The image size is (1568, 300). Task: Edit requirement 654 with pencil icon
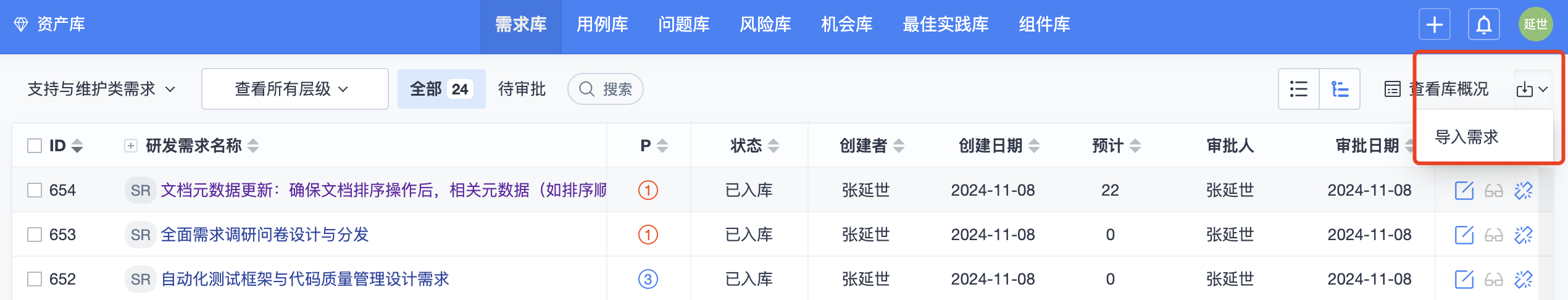(1464, 190)
